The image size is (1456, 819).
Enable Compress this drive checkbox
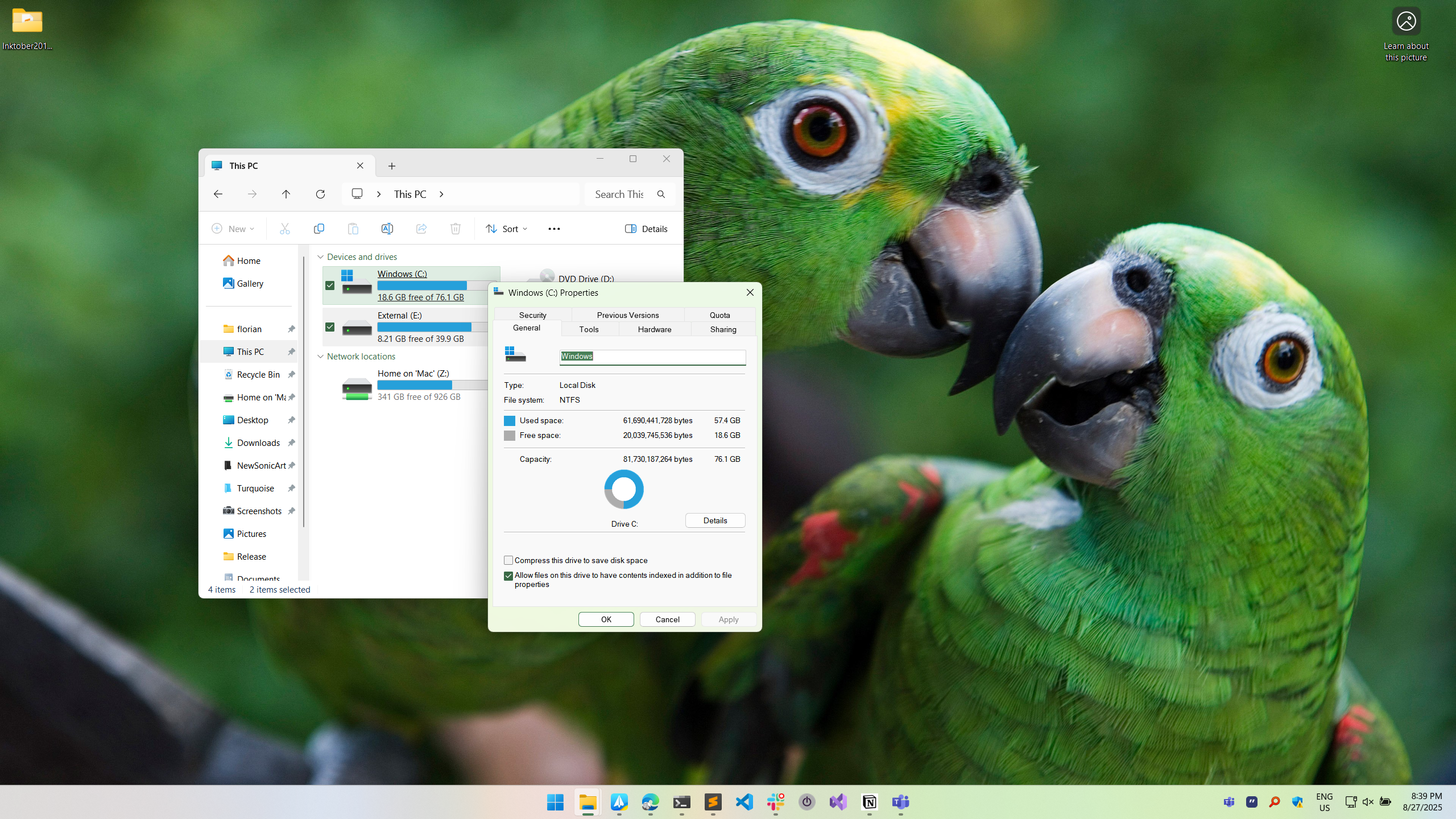point(508,560)
